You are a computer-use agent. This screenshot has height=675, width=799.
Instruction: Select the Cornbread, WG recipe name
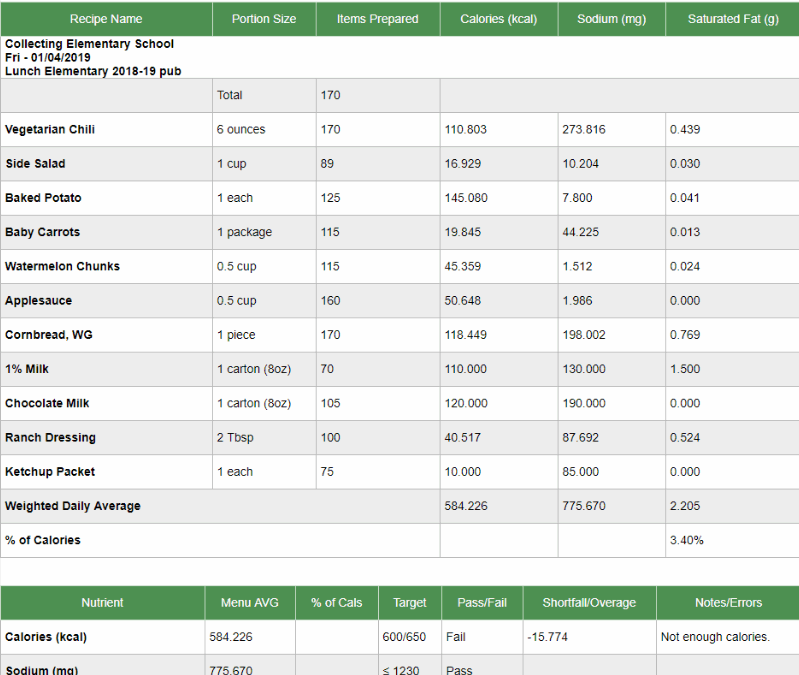[49, 335]
